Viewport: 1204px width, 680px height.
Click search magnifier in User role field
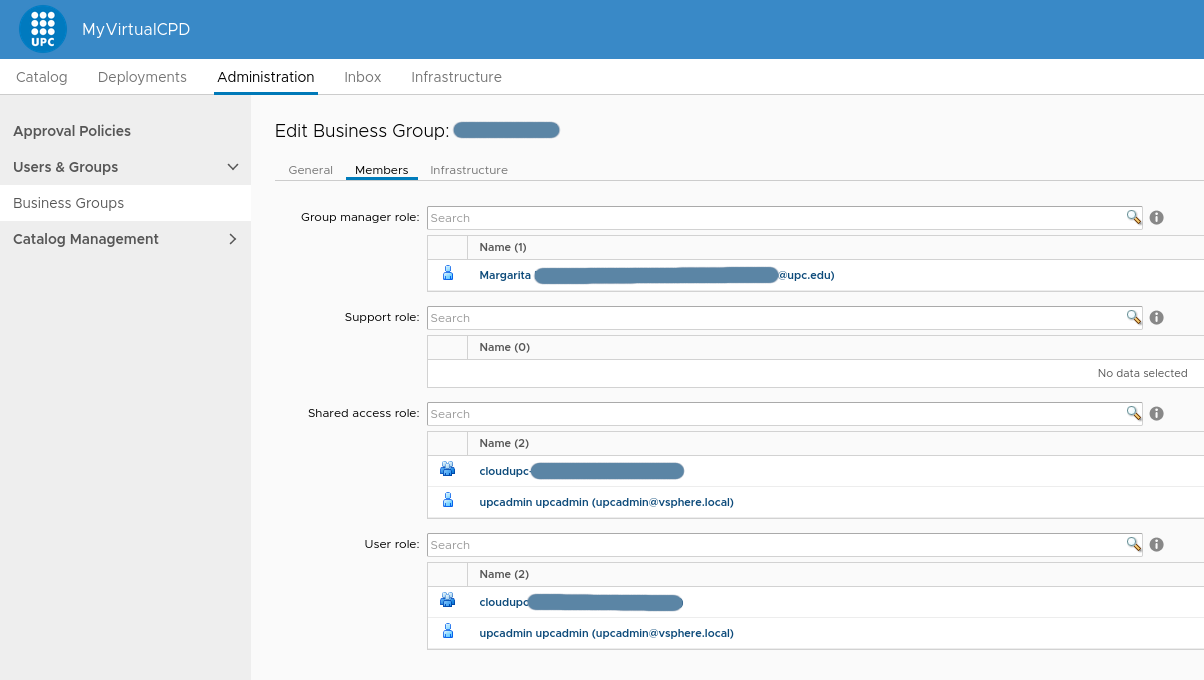[x=1133, y=544]
